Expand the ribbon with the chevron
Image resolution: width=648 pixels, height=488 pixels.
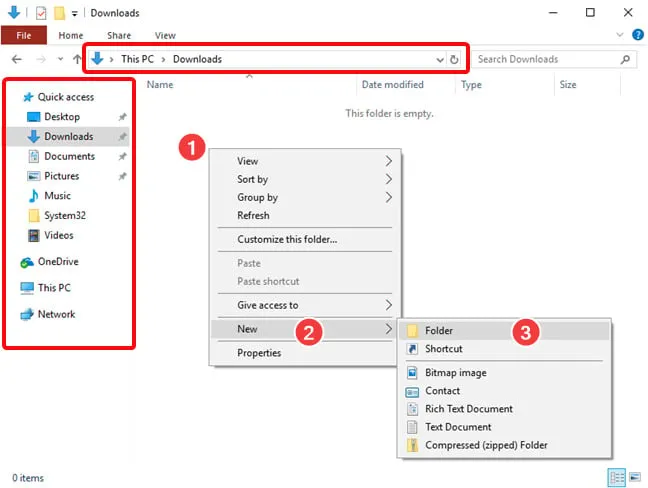coord(621,35)
